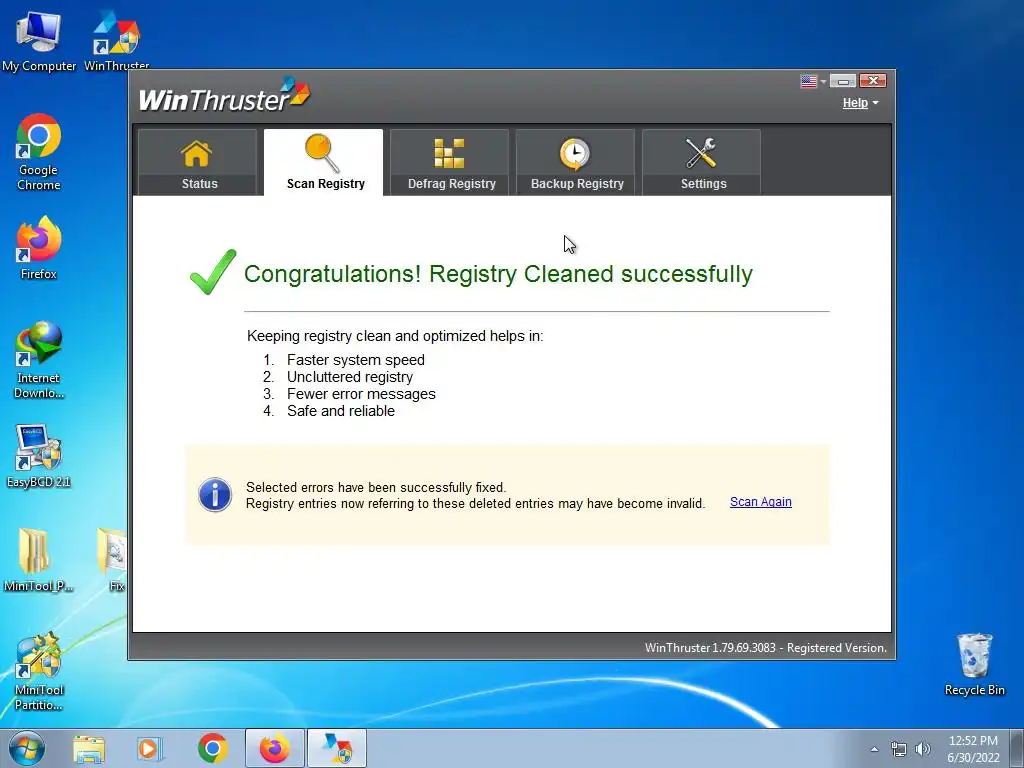Click 'Keeping registry clean and optimized' text

point(395,336)
